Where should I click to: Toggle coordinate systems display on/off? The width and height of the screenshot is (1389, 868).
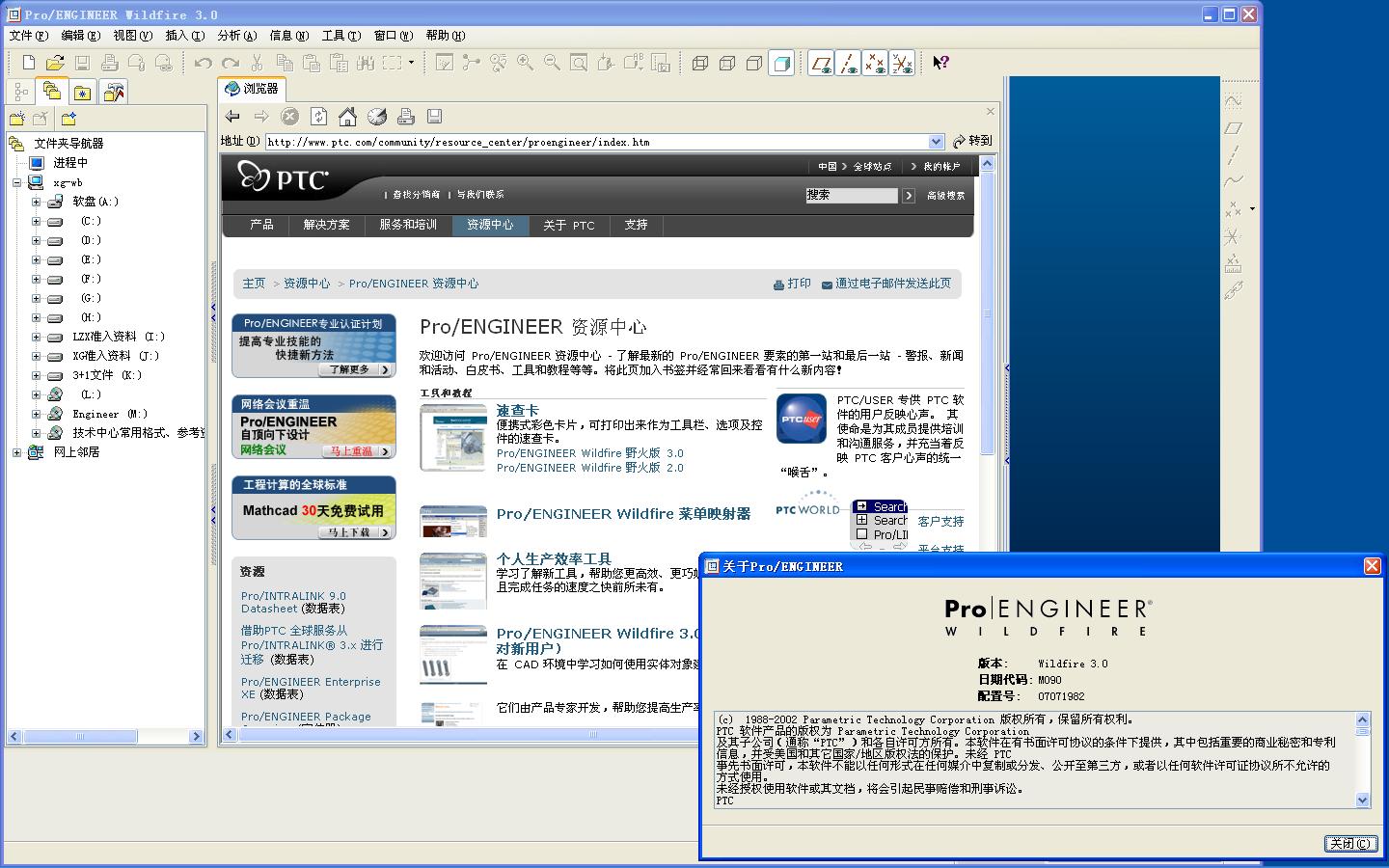coord(902,64)
